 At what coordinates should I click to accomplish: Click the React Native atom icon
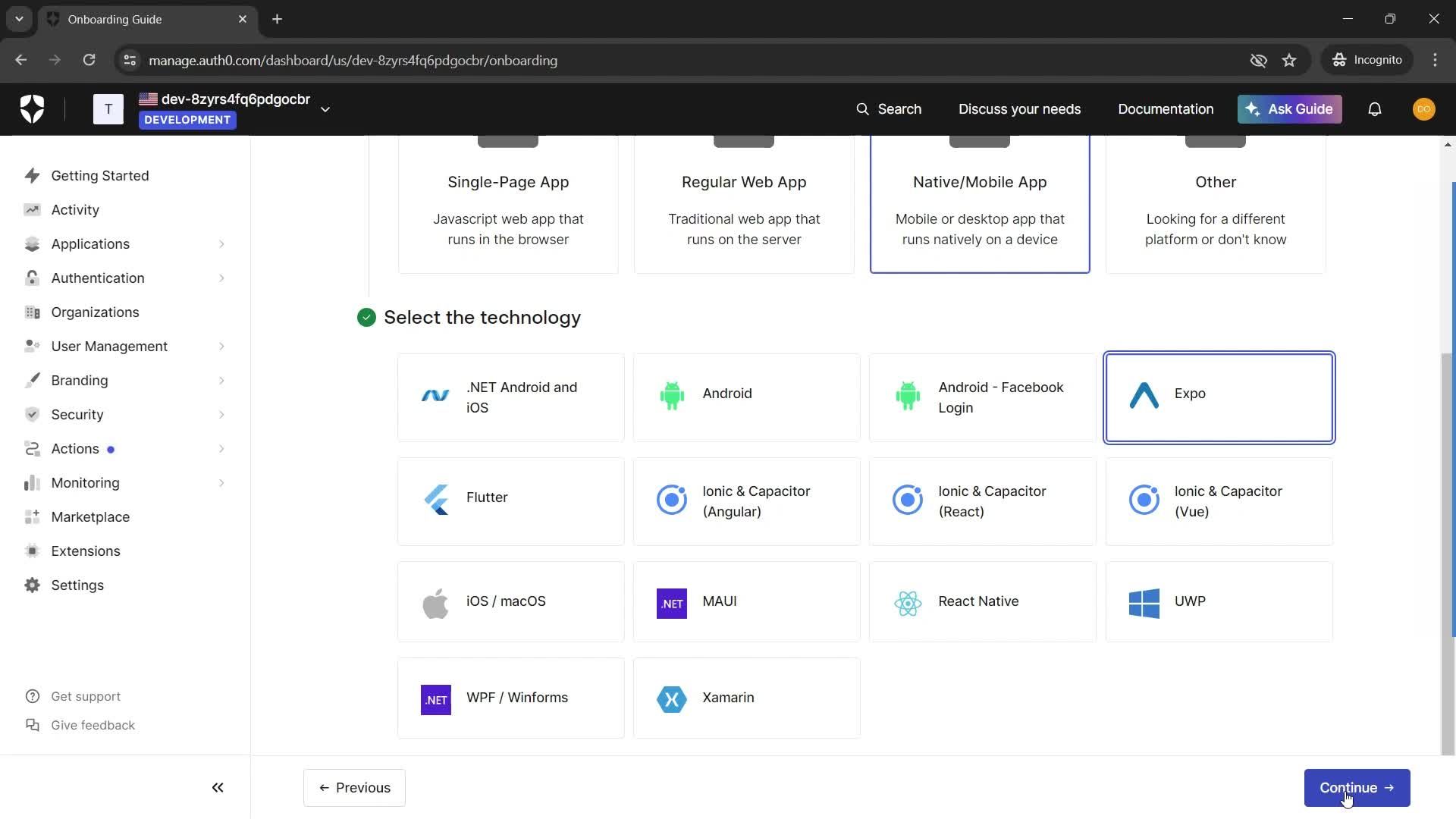pos(908,604)
